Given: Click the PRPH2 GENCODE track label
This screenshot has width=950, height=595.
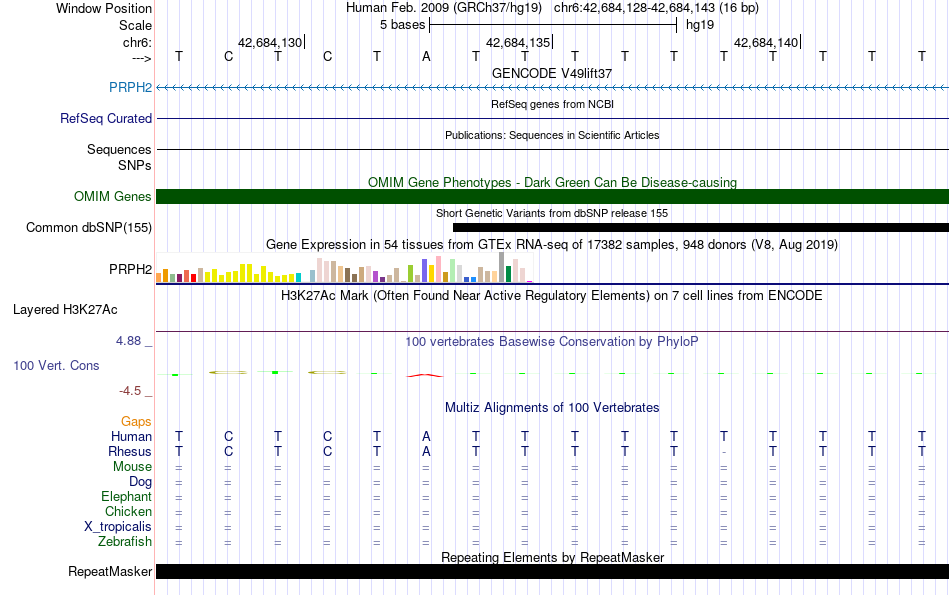Looking at the screenshot, I should (130, 87).
